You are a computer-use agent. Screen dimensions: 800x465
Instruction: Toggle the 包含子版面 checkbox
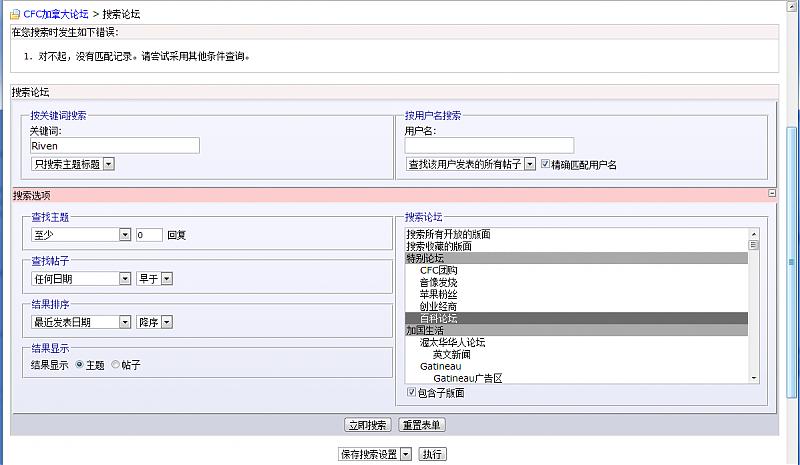(411, 393)
